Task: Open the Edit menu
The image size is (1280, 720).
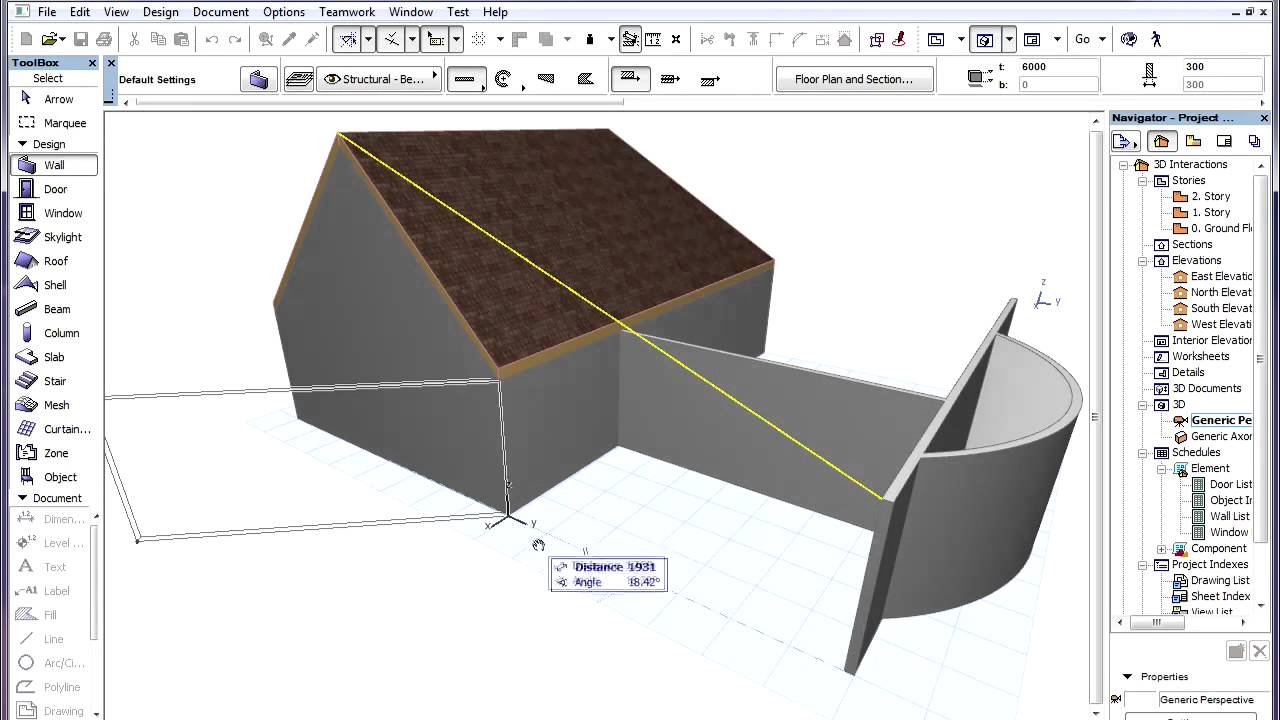Action: [80, 12]
